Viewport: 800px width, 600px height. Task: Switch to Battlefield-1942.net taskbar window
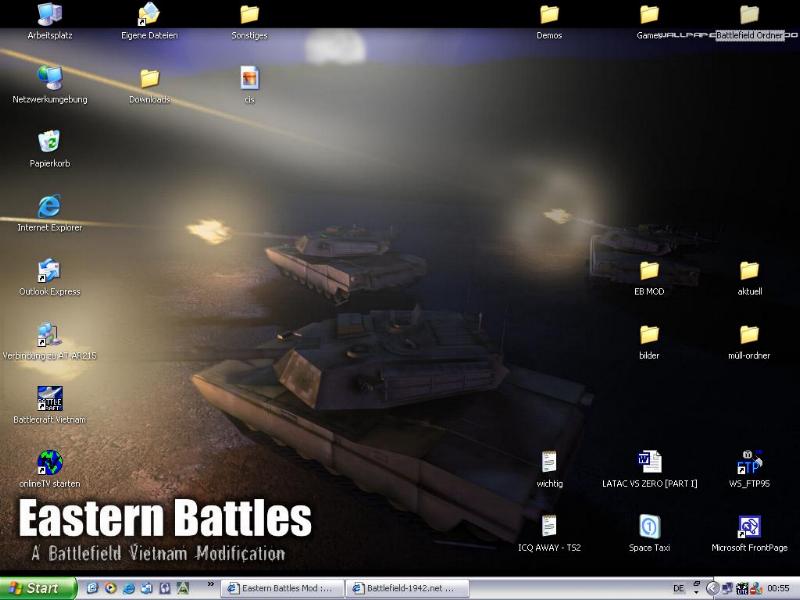coord(404,589)
